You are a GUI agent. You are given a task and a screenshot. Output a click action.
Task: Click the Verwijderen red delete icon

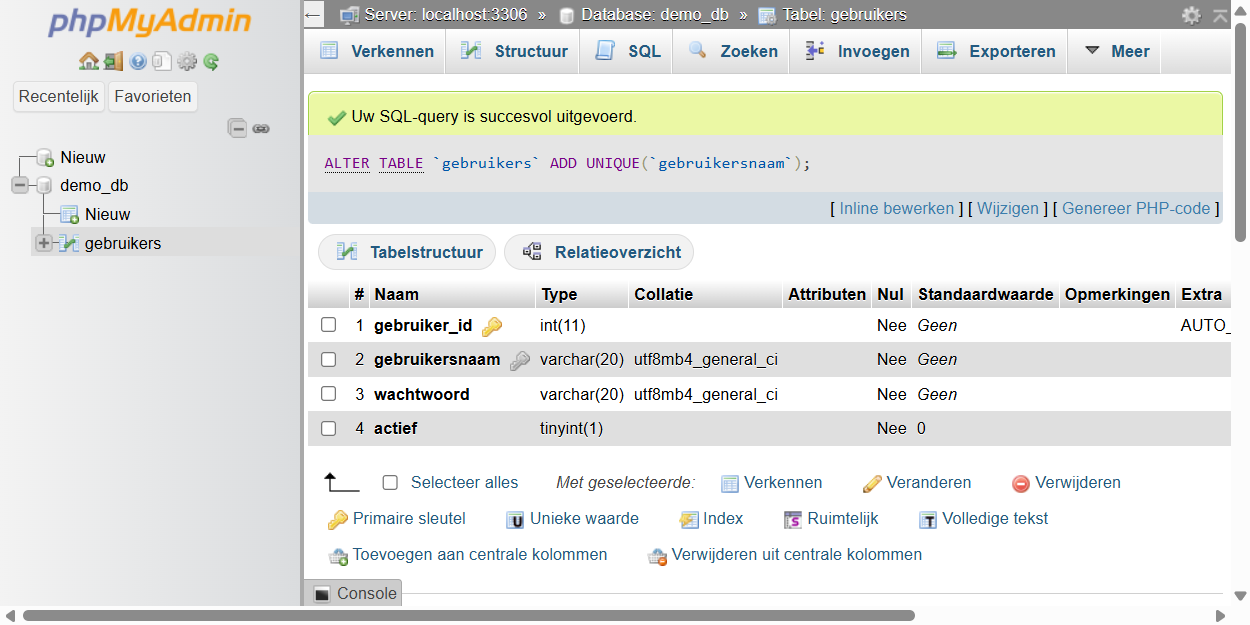point(1020,484)
